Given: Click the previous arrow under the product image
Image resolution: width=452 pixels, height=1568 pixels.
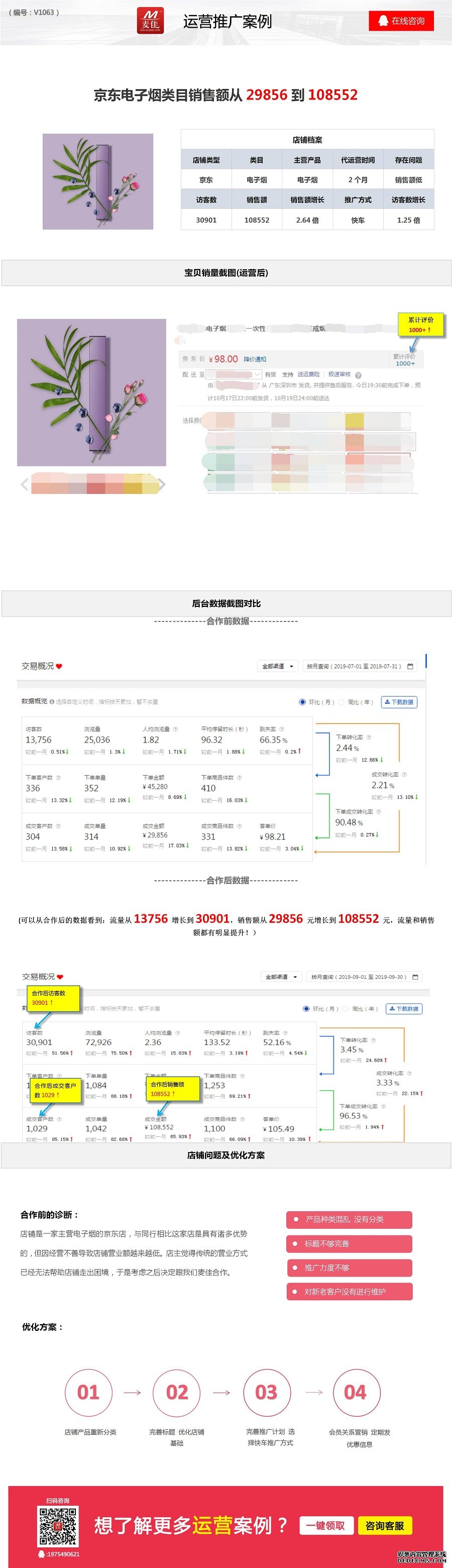Looking at the screenshot, I should tap(24, 484).
